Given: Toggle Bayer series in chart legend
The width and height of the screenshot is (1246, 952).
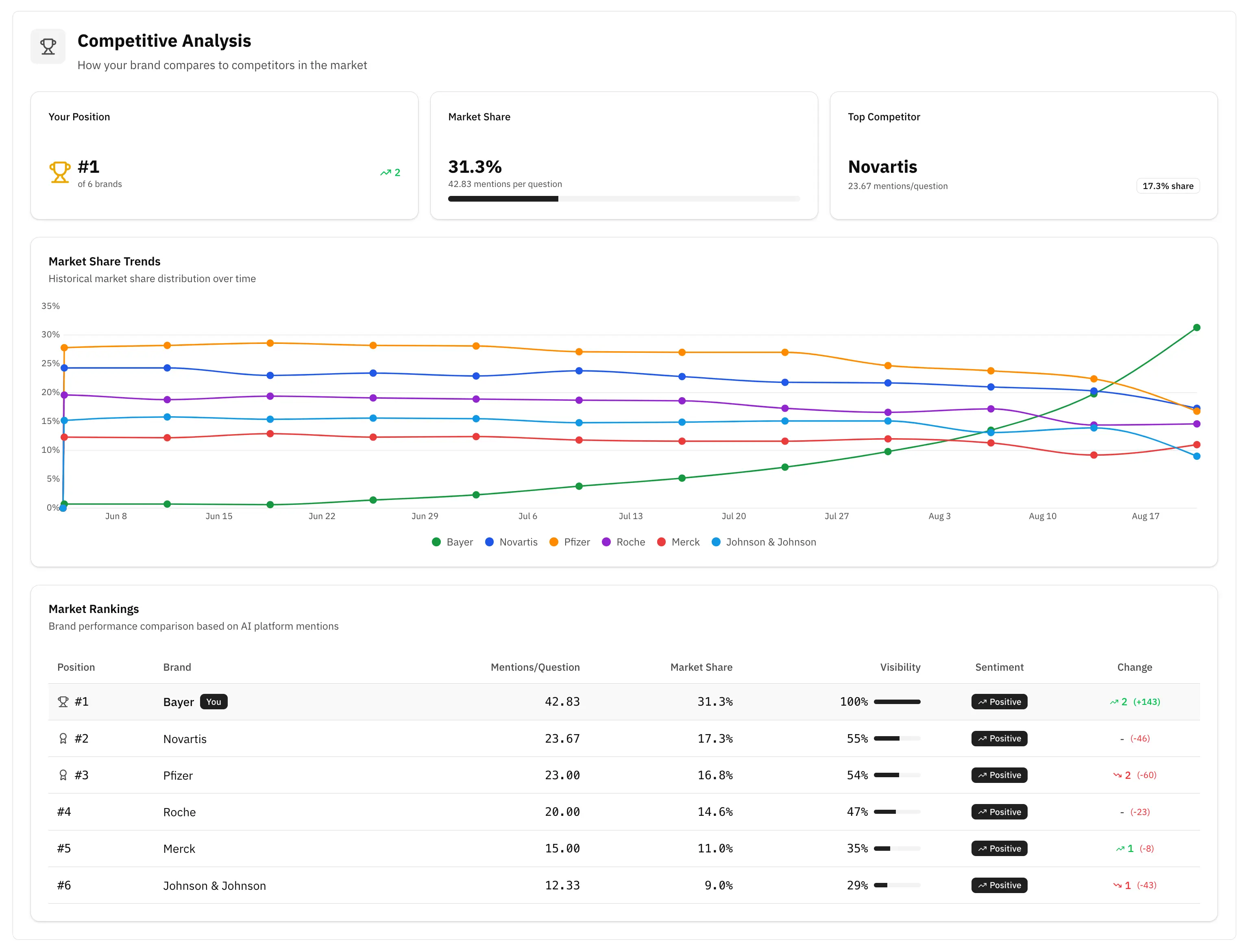Looking at the screenshot, I should 452,542.
